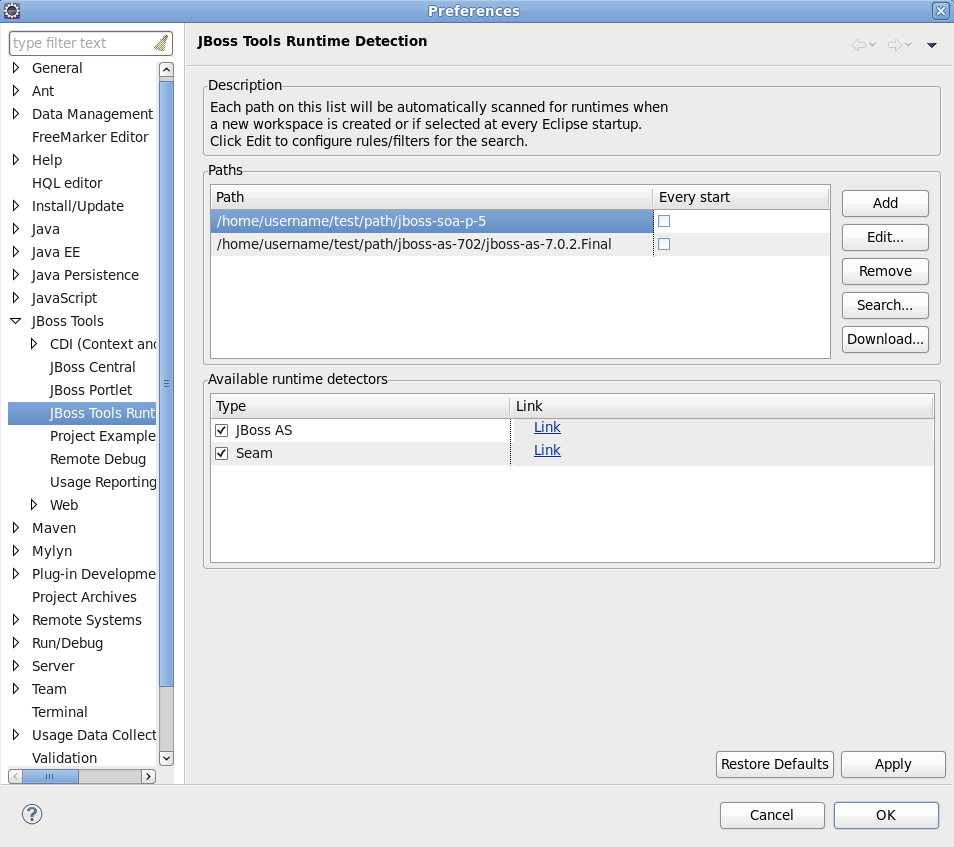
Task: Expand the Data Management node
Action: click(16, 114)
